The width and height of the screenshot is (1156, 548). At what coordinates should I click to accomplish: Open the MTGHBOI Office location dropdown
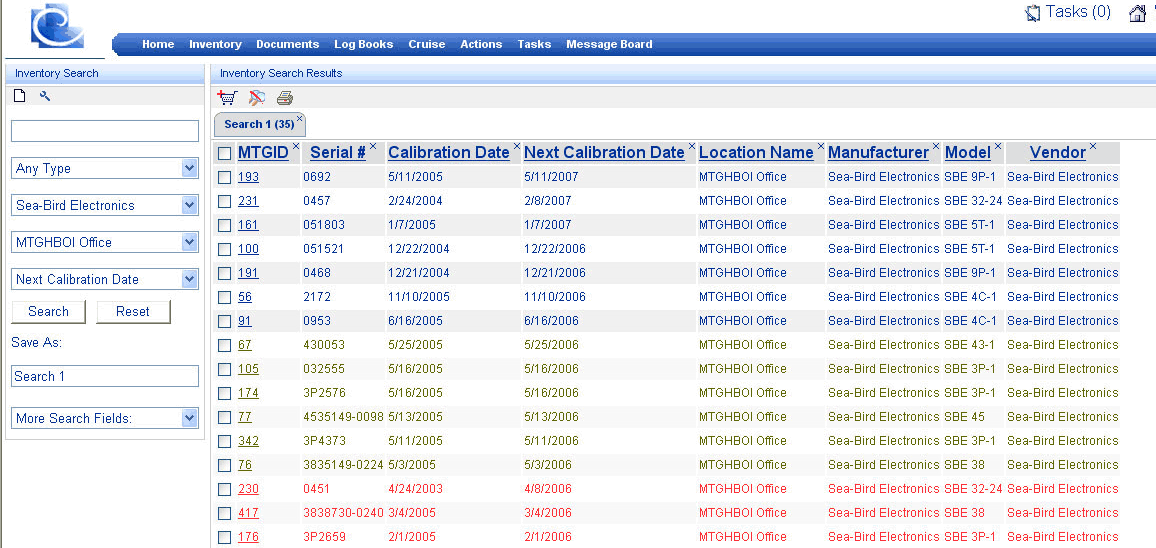pos(105,242)
